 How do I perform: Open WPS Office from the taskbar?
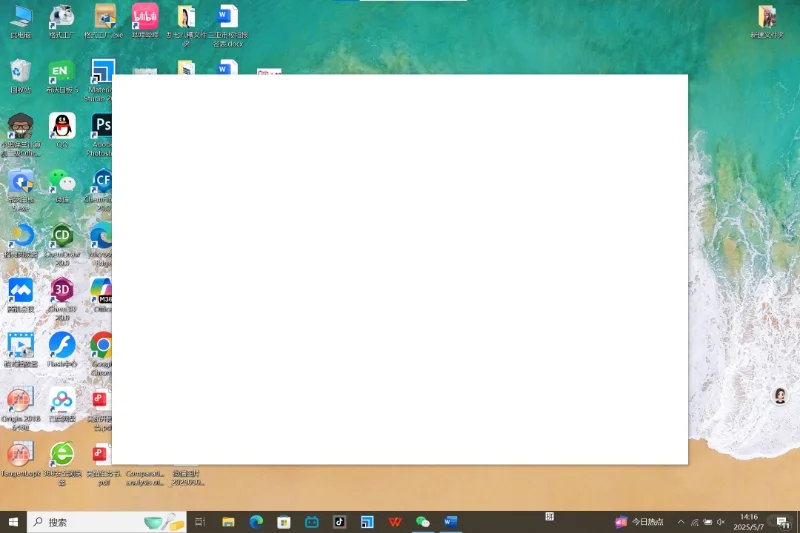click(395, 522)
